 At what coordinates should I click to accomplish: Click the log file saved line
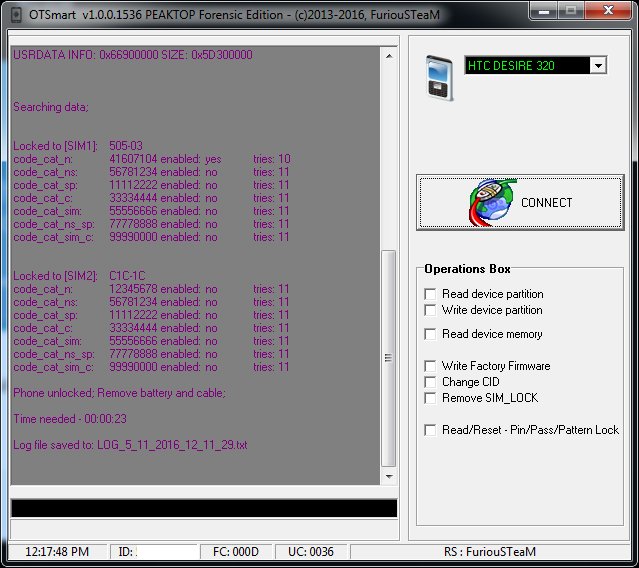point(130,444)
